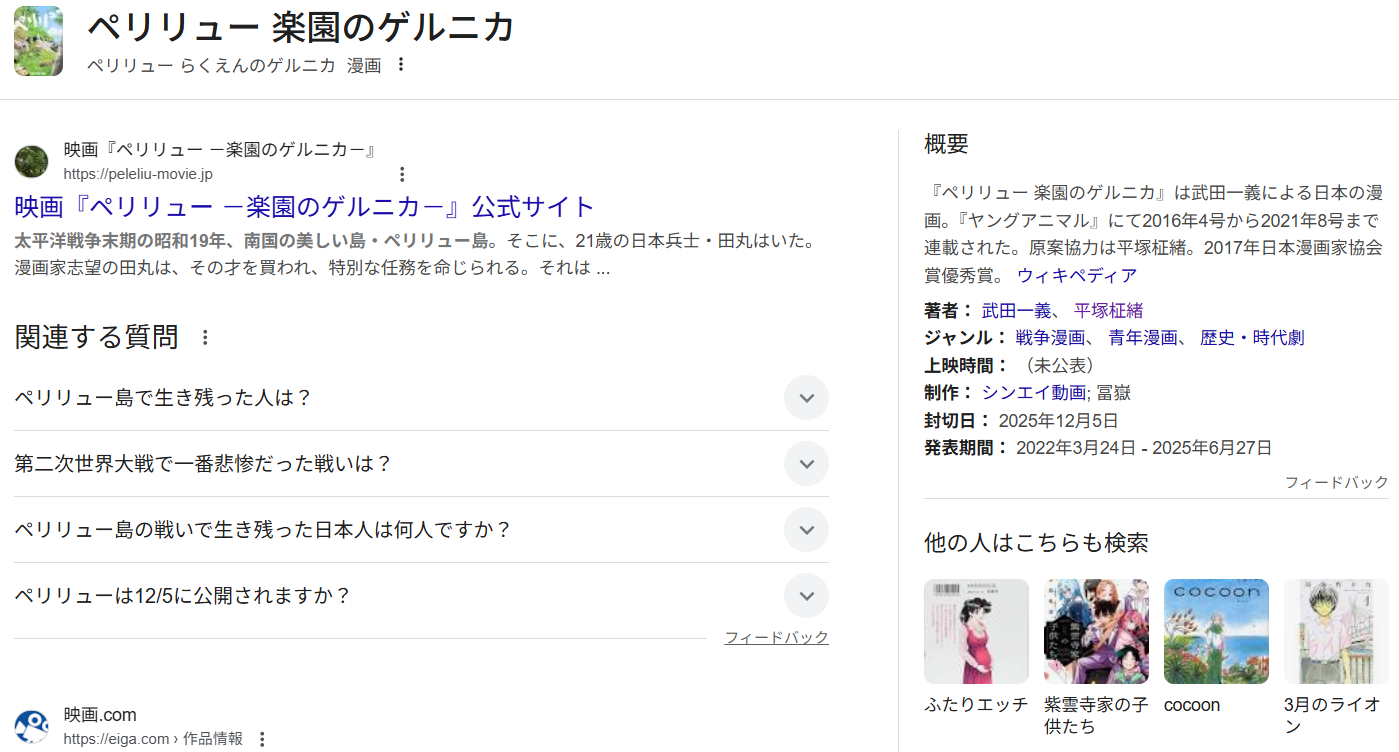This screenshot has width=1399, height=752.
Task: Click フィードバック under the overview panel
Action: (x=1336, y=483)
